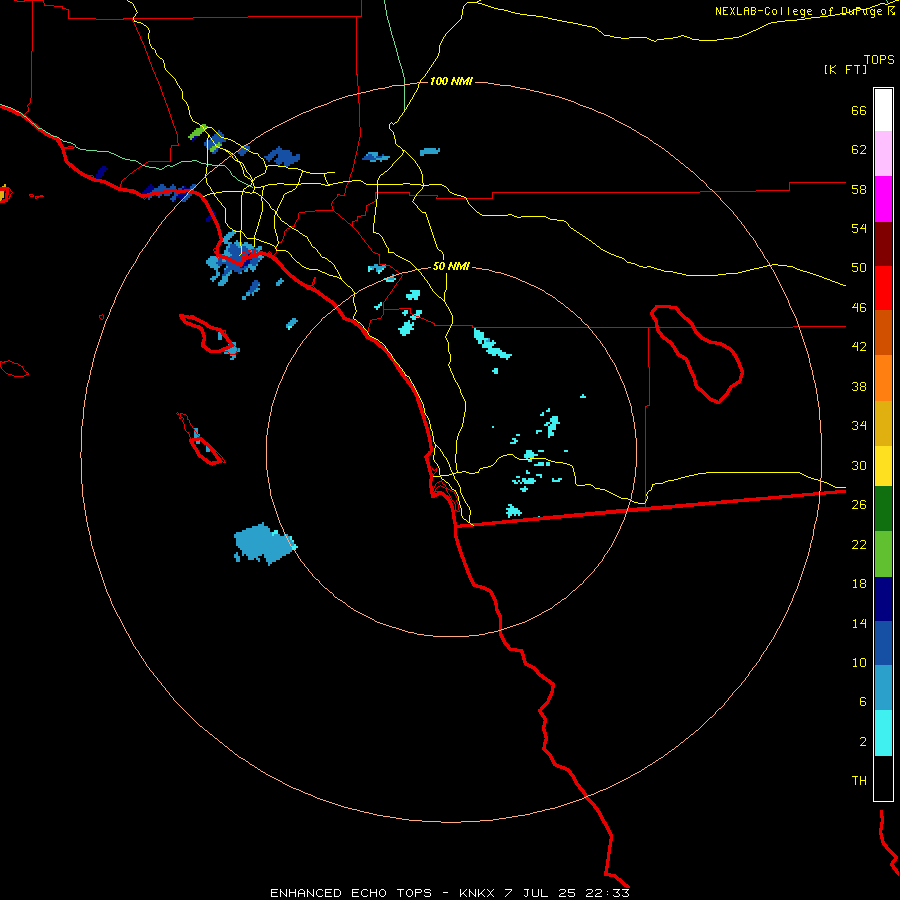The height and width of the screenshot is (900, 900).
Task: Click the legend value '46'
Action: (x=859, y=308)
